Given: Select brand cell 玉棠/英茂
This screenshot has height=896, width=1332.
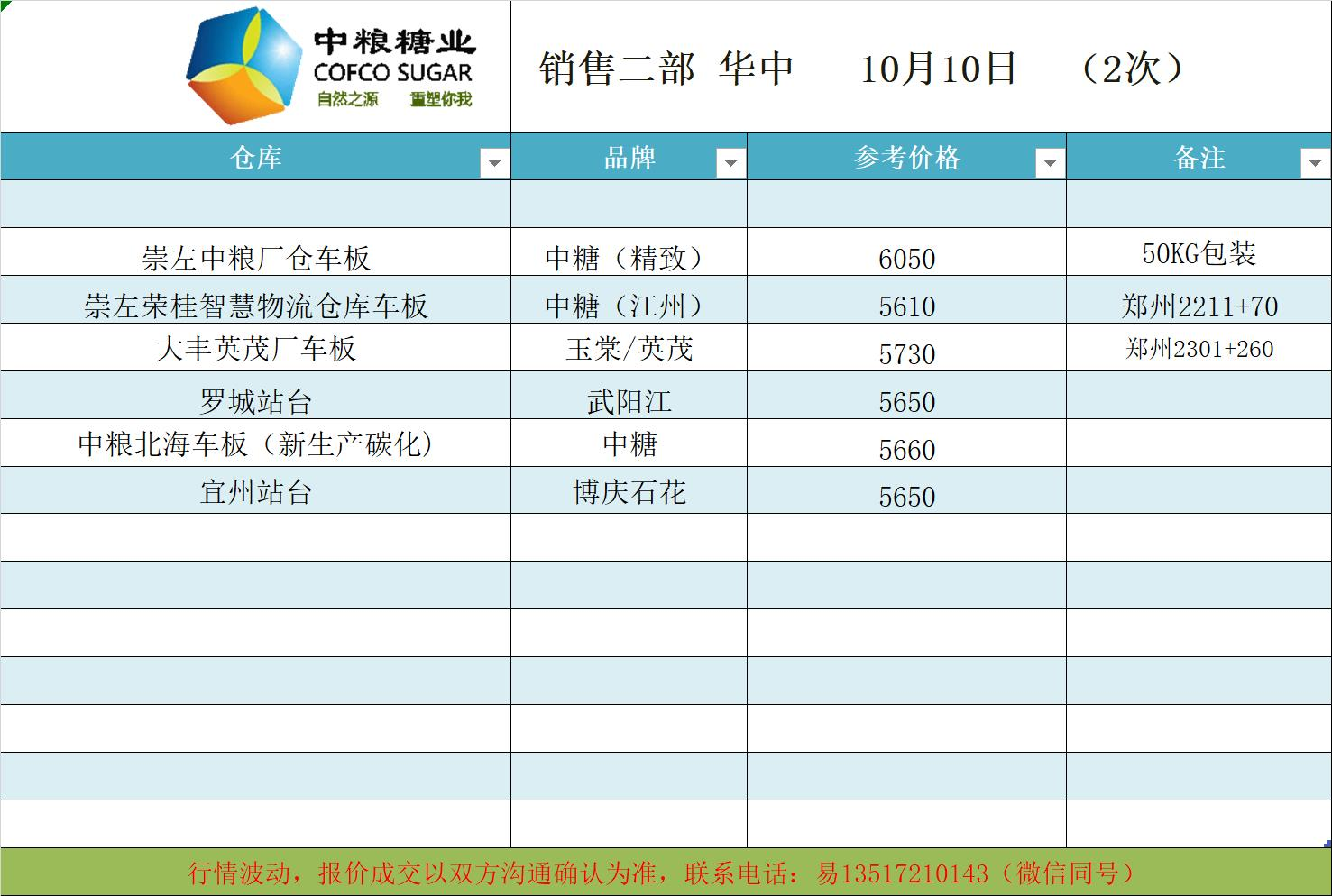Looking at the screenshot, I should click(629, 349).
